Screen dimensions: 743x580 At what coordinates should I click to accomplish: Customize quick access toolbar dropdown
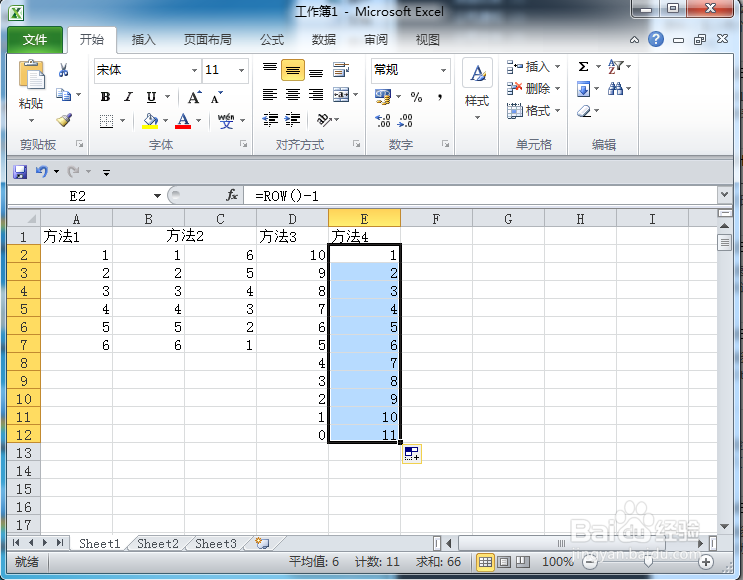(x=107, y=172)
